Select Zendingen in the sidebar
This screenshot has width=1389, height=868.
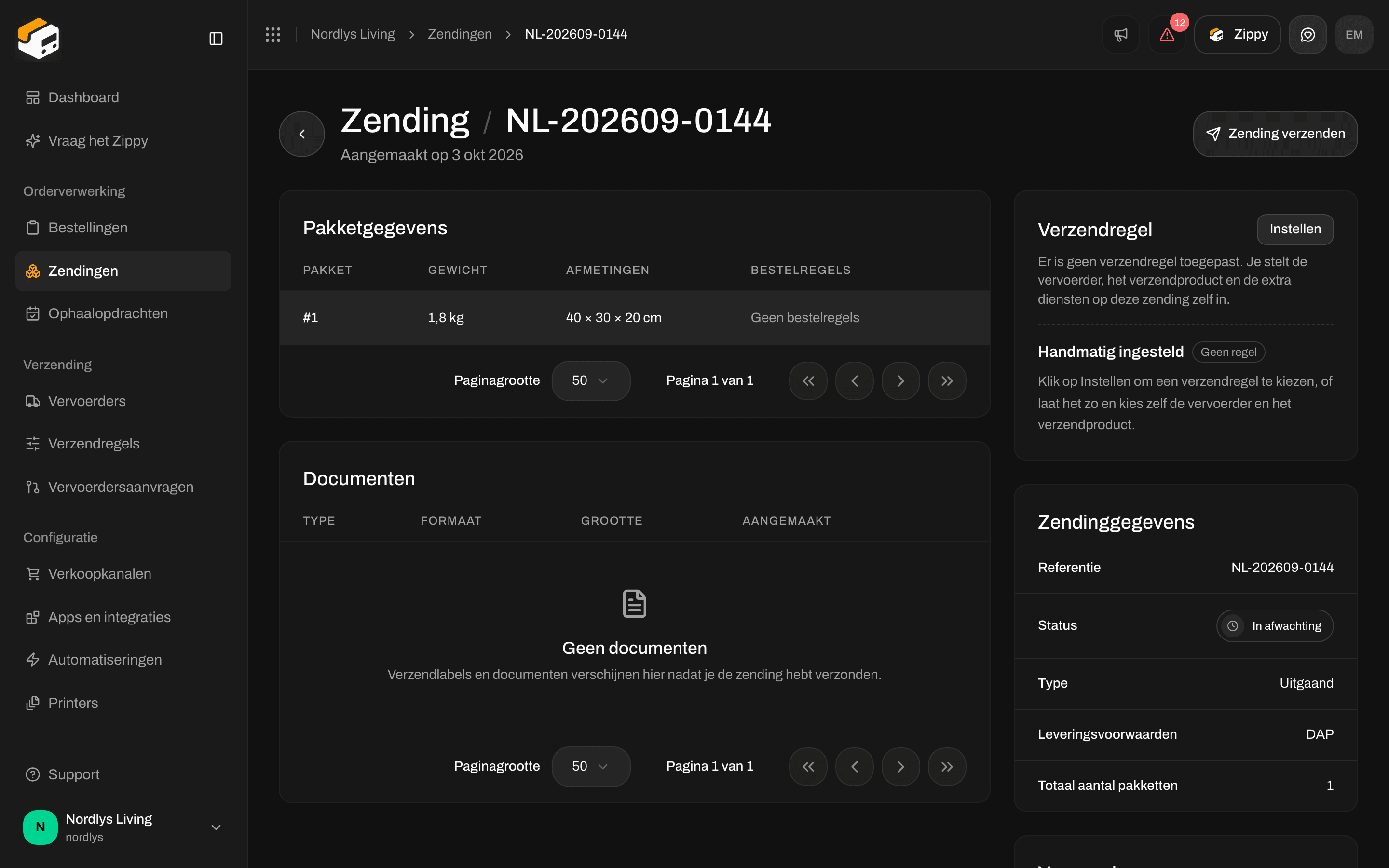(123, 271)
